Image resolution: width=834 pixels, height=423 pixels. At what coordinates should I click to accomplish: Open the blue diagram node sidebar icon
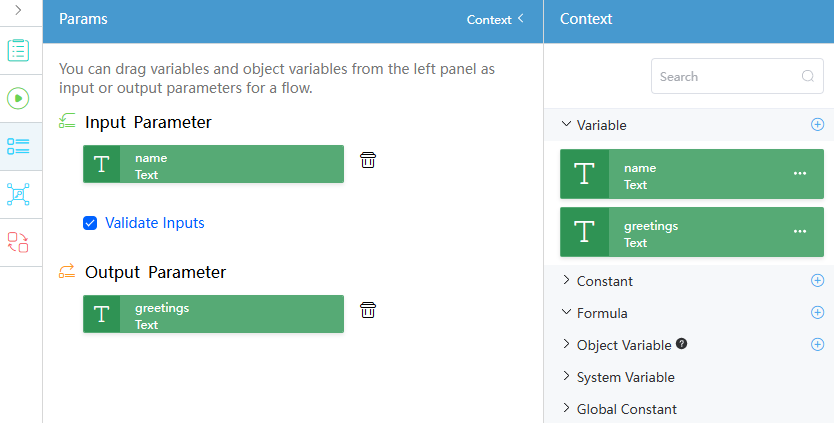click(18, 194)
